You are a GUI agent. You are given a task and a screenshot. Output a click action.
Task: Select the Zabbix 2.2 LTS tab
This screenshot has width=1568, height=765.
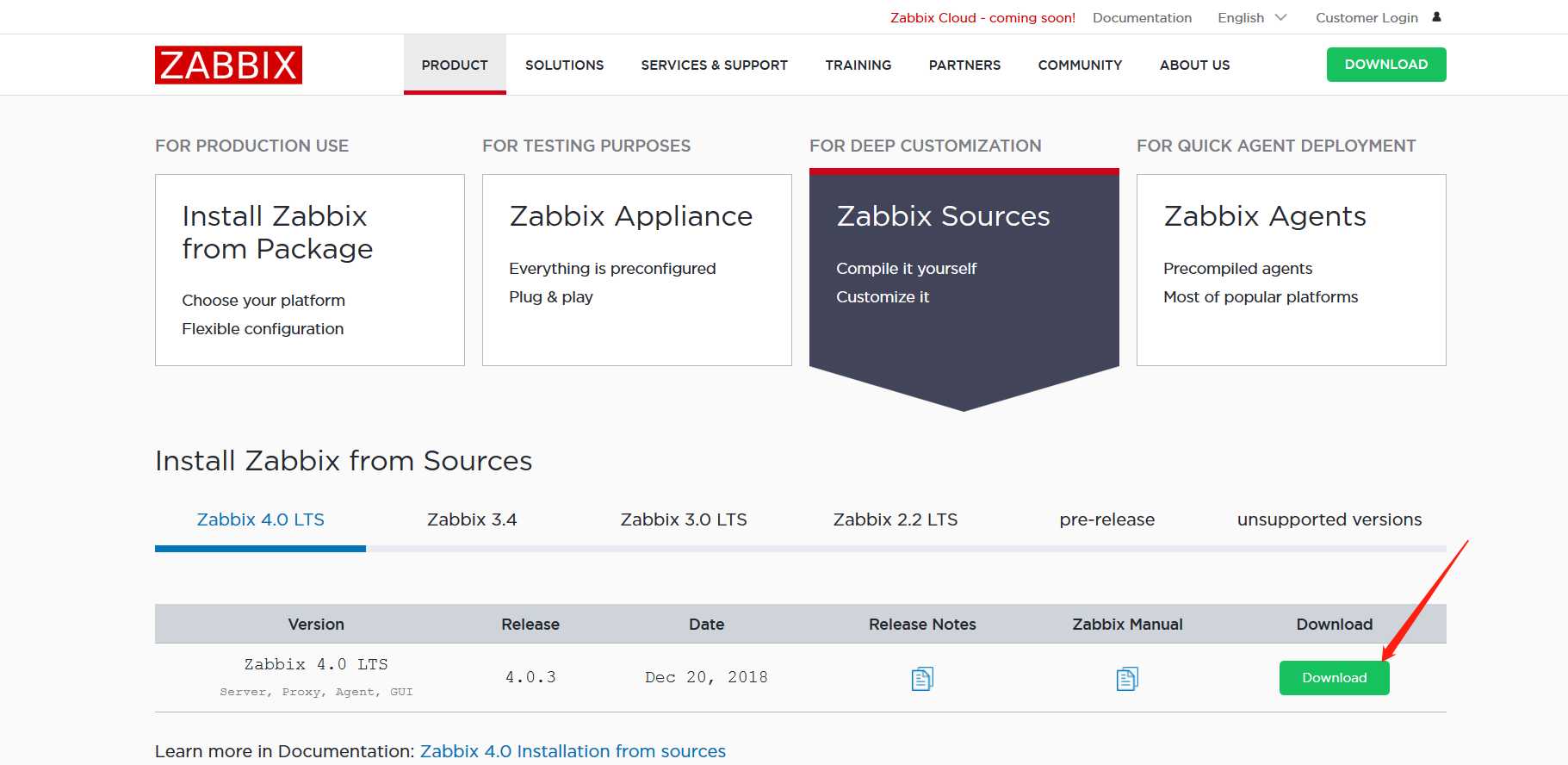(896, 519)
